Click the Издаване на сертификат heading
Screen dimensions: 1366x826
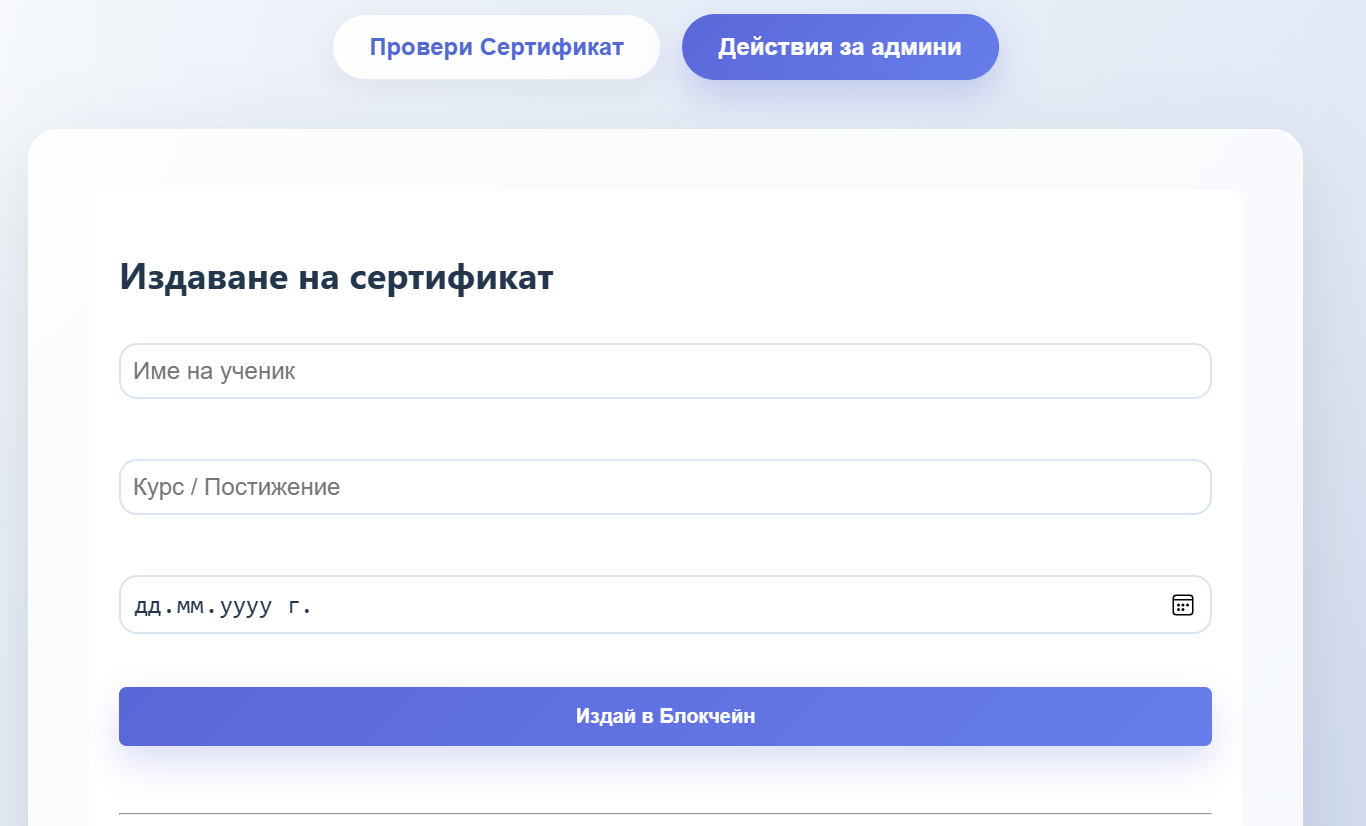click(336, 277)
